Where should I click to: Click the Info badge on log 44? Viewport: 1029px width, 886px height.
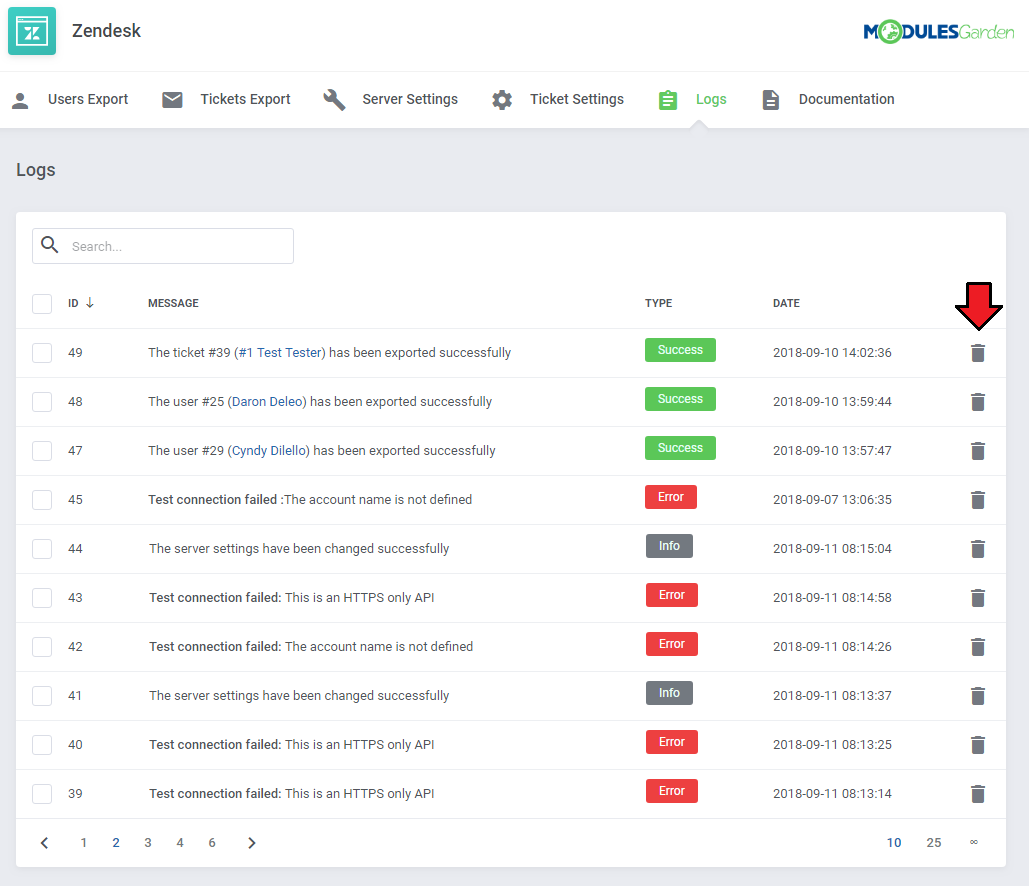point(669,546)
